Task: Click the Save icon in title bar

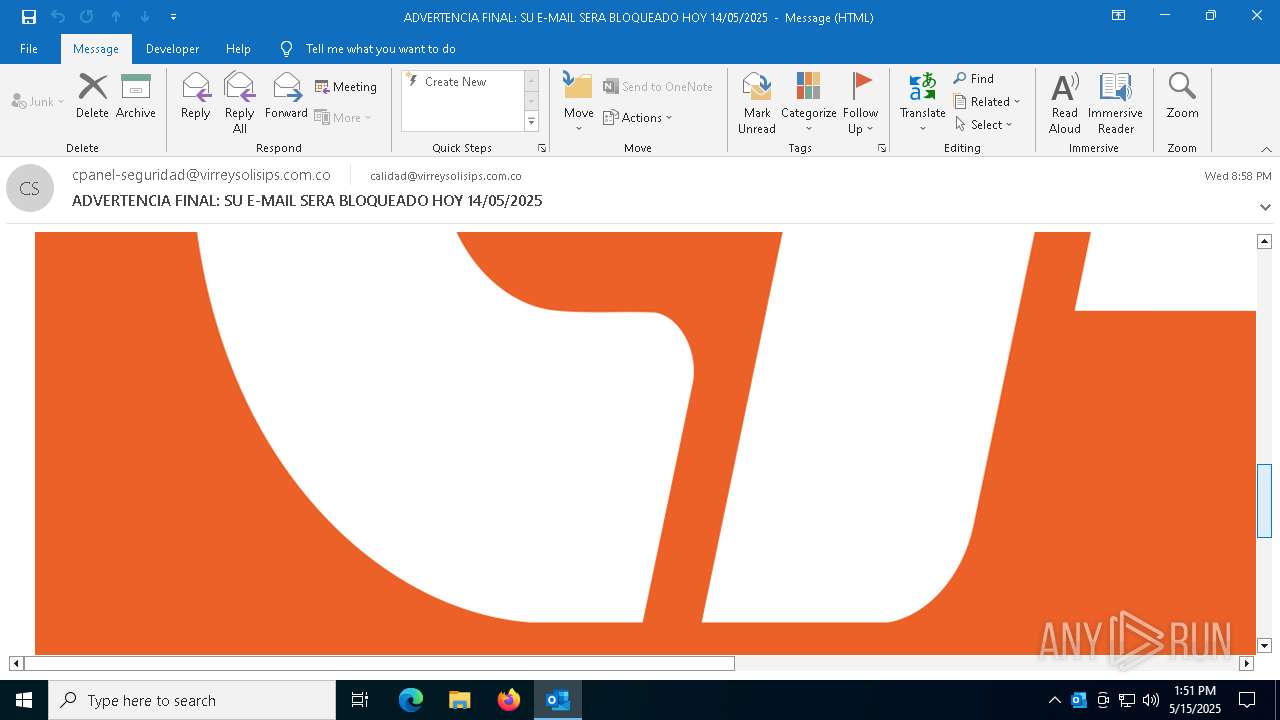Action: point(29,17)
